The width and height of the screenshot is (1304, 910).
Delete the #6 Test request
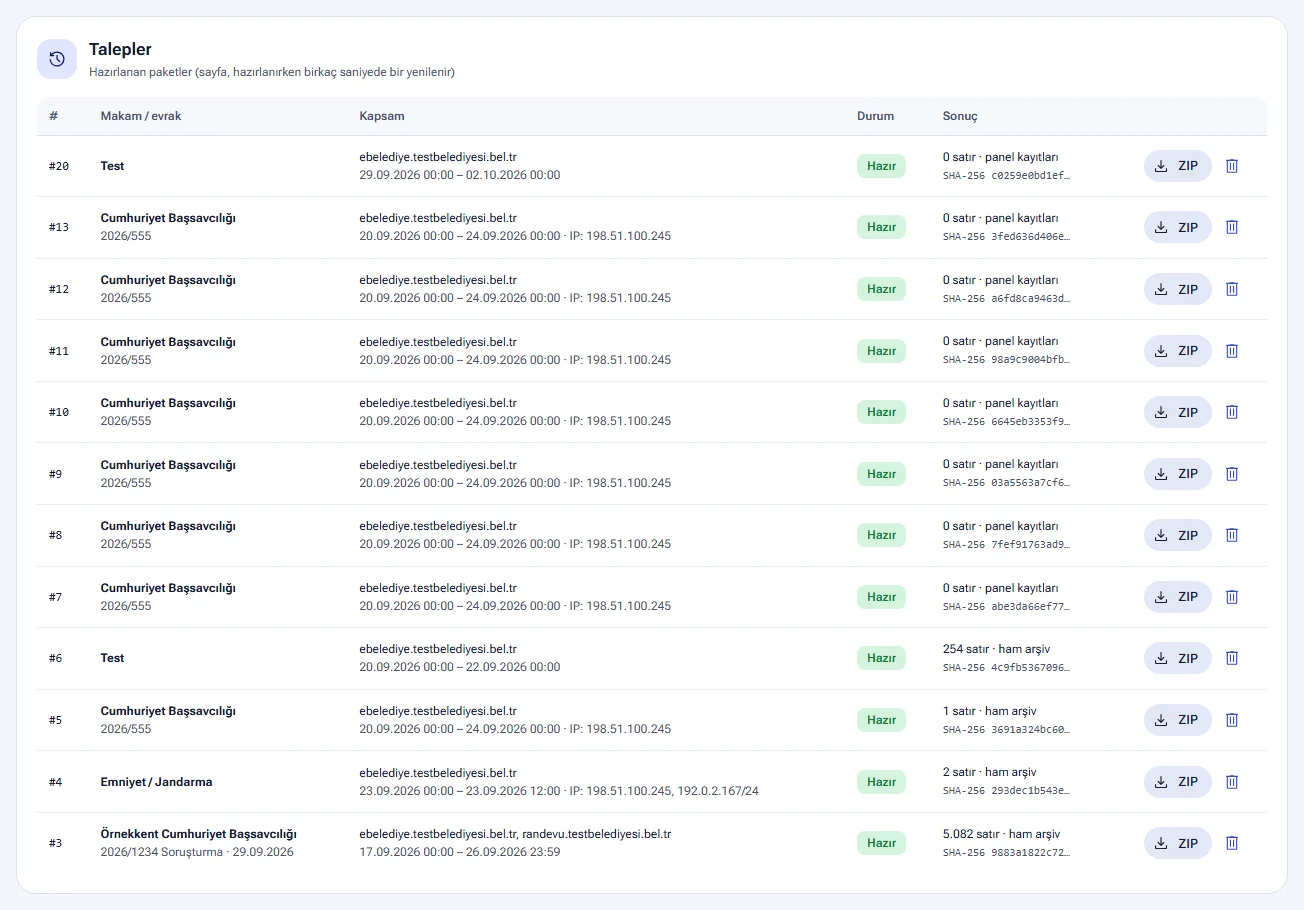point(1232,658)
